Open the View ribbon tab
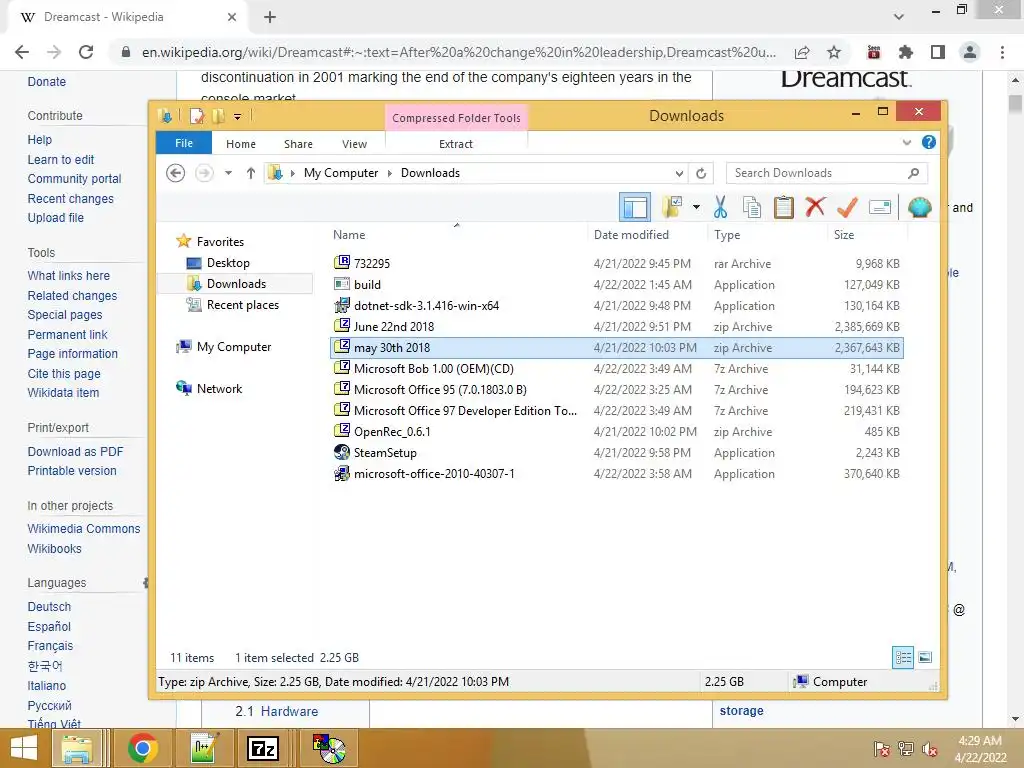The image size is (1024, 768). click(x=354, y=144)
